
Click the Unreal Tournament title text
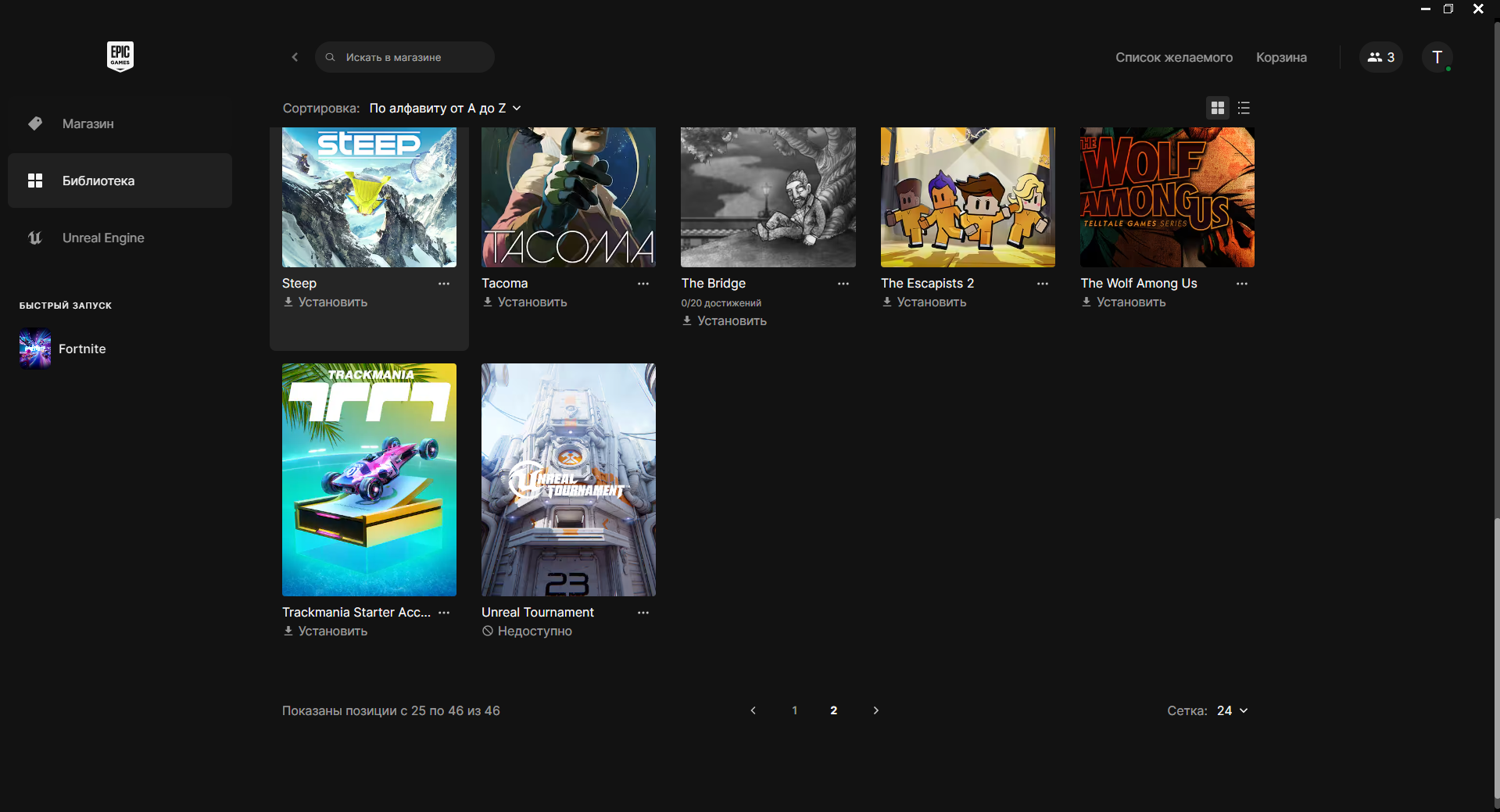(538, 612)
